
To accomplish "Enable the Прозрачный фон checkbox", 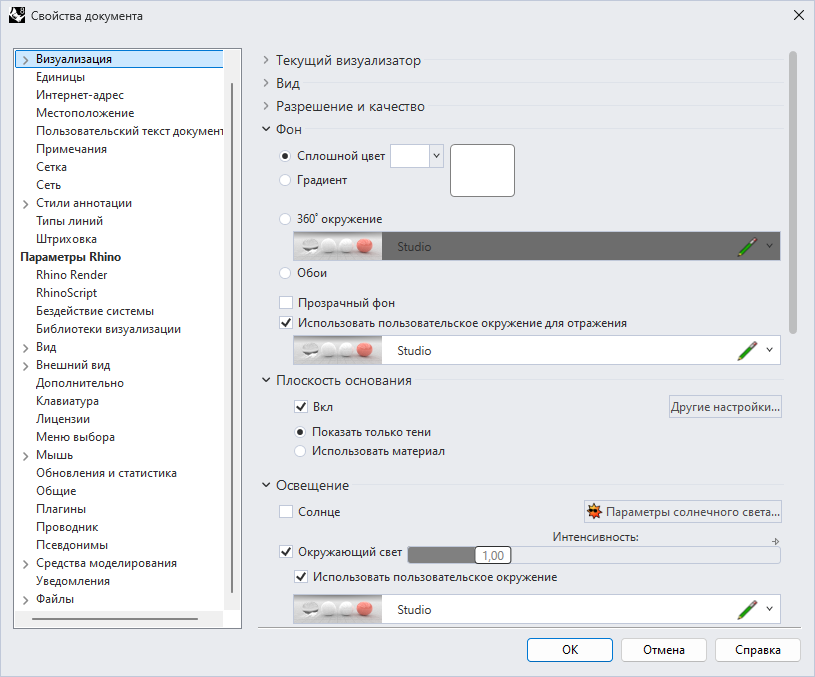I will pos(286,303).
